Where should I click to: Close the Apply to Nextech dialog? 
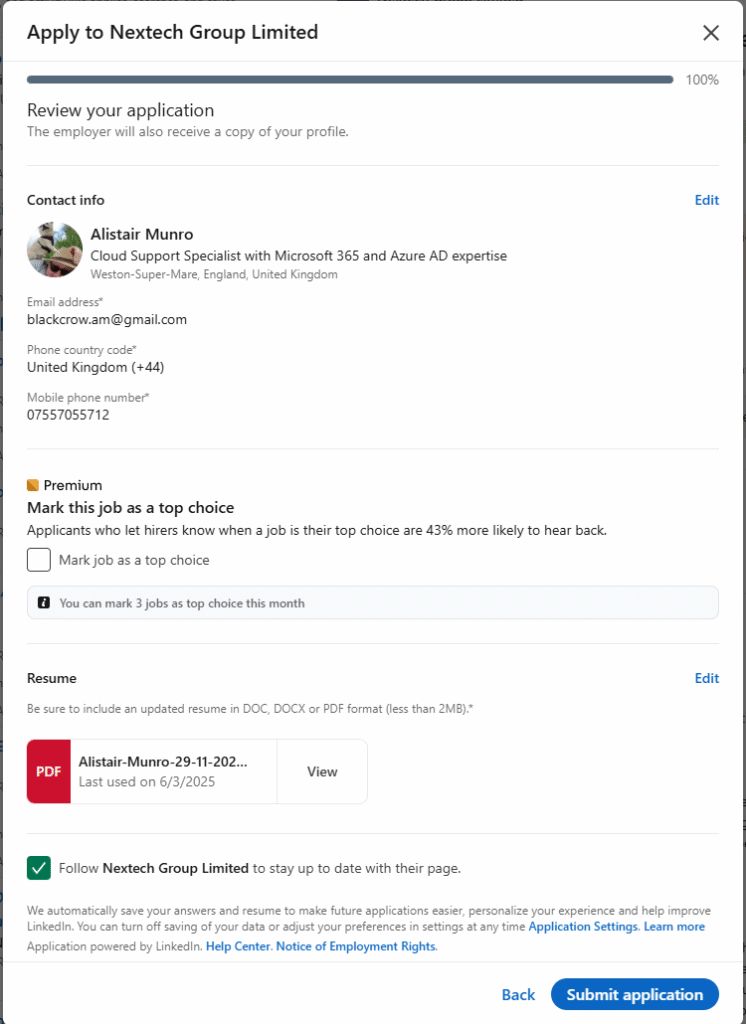tap(711, 33)
